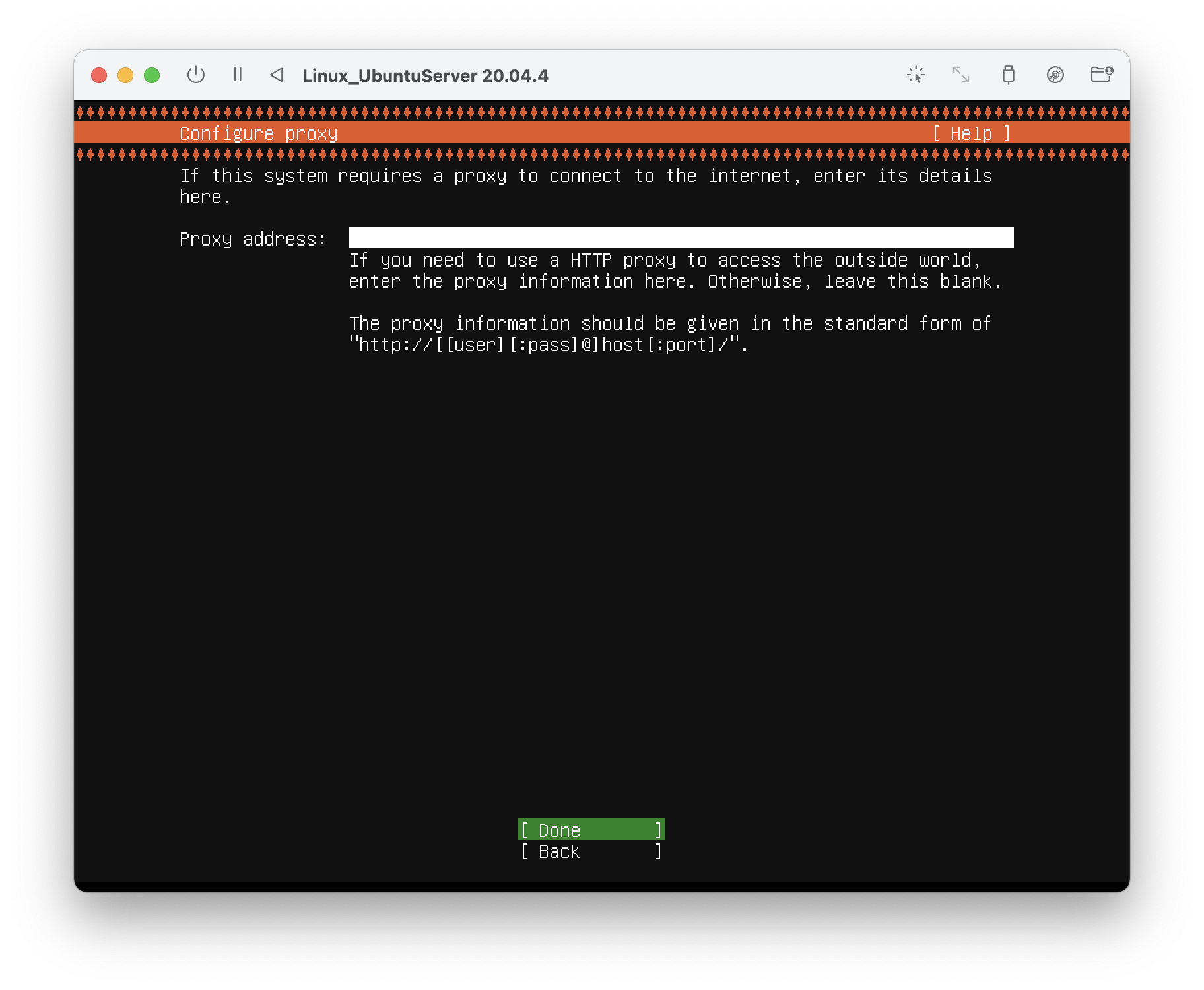Click the power button icon in the title bar
1204x990 pixels.
(196, 75)
